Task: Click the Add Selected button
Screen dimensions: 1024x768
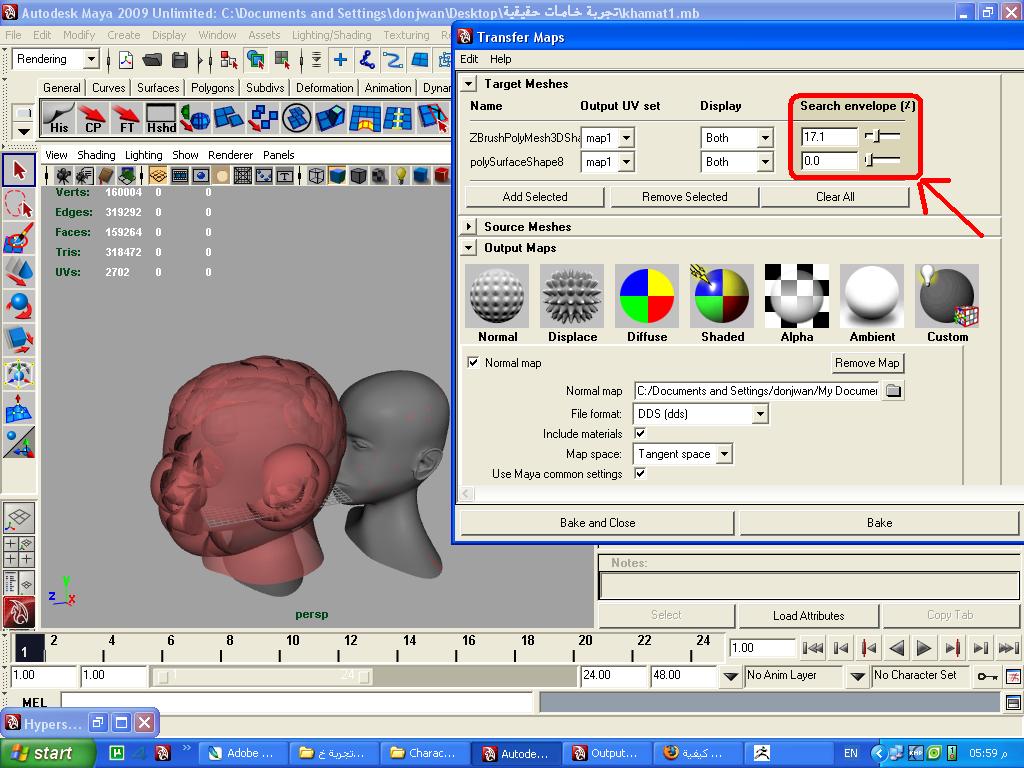Action: click(535, 197)
